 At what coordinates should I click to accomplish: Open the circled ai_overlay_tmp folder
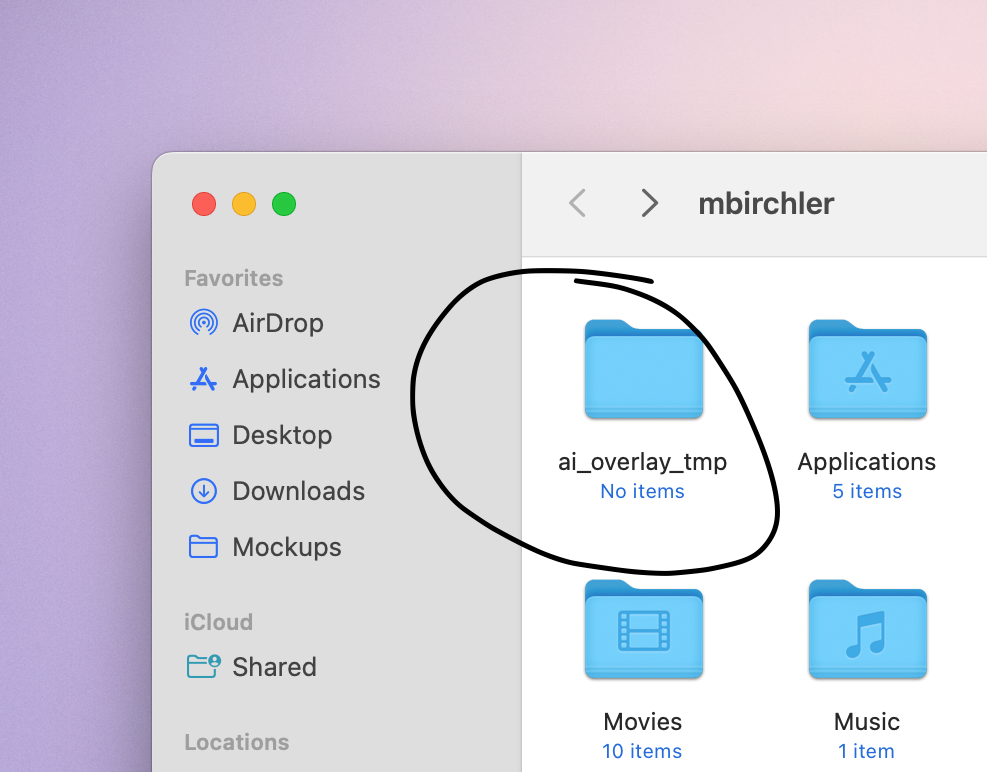(643, 369)
